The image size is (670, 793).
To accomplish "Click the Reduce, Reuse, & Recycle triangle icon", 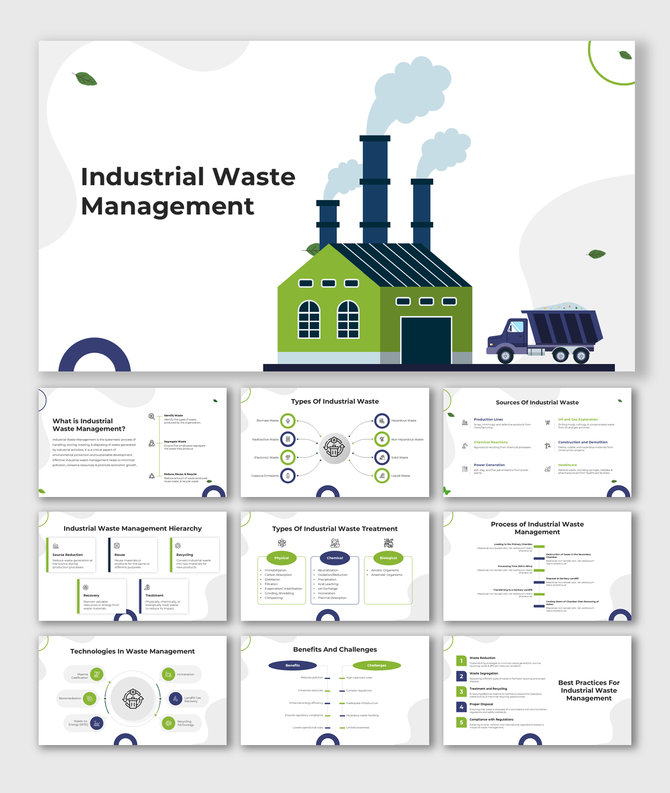I will pos(152,475).
